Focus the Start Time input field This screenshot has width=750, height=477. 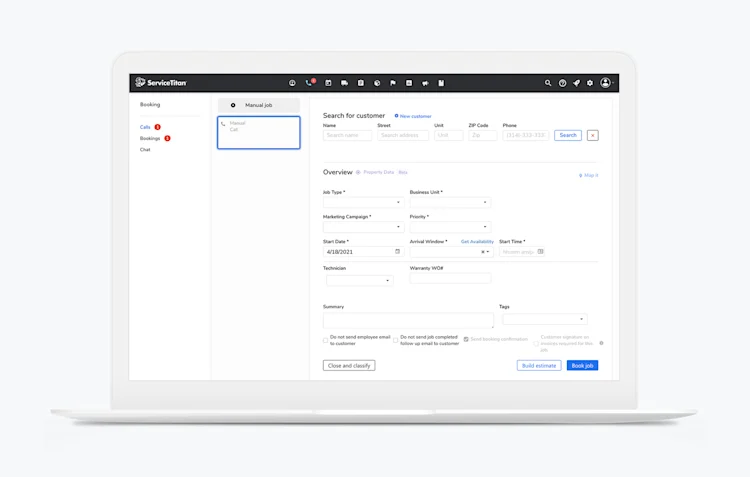(521, 252)
